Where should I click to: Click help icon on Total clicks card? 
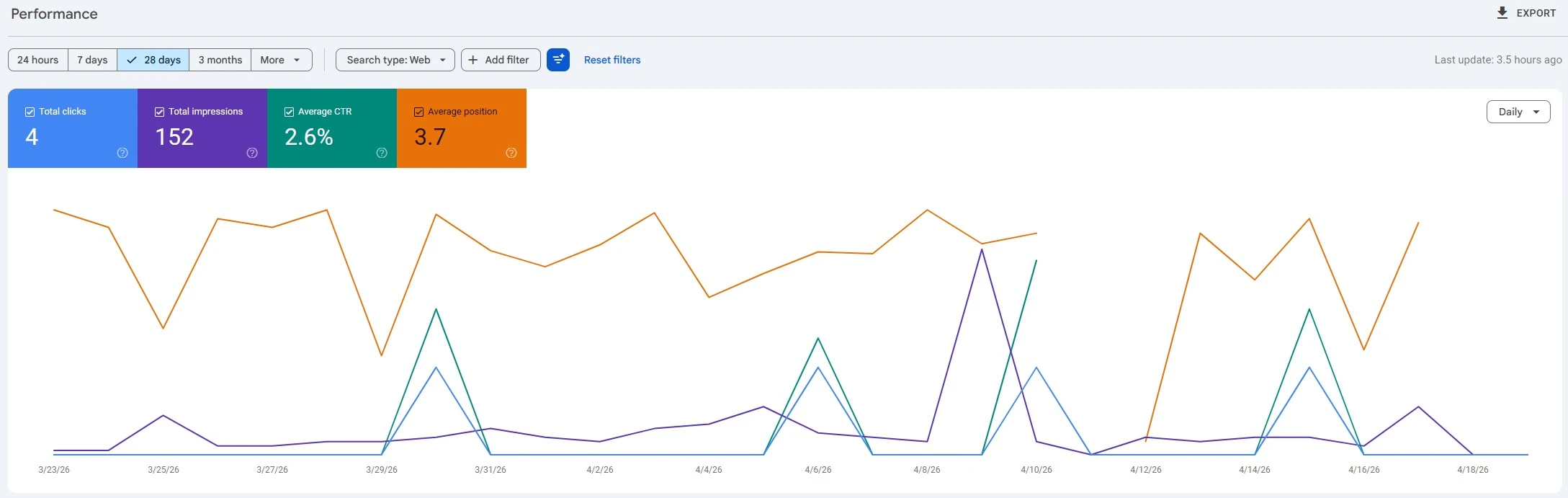(122, 153)
